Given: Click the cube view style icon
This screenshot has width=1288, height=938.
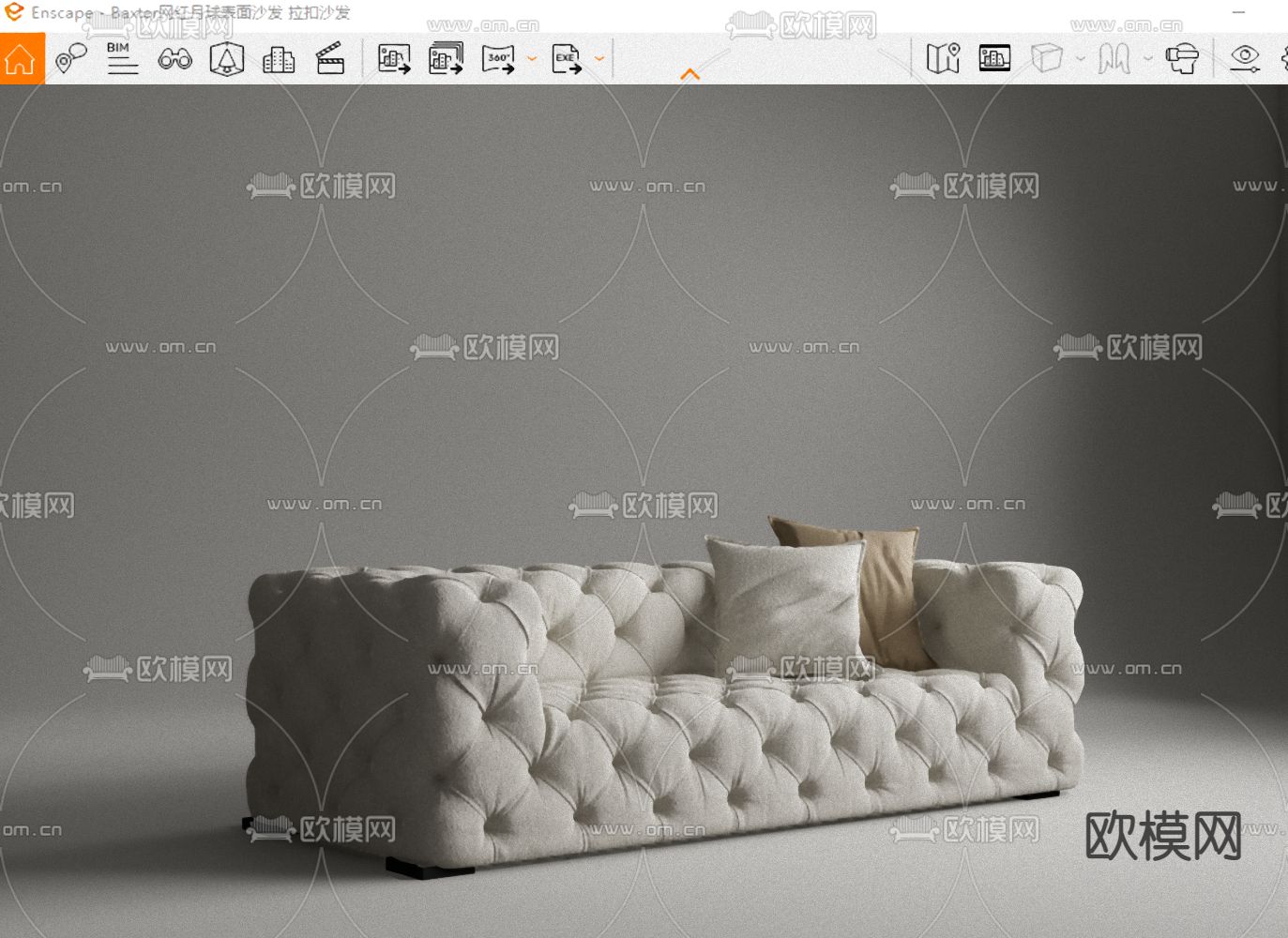Looking at the screenshot, I should 1047,58.
